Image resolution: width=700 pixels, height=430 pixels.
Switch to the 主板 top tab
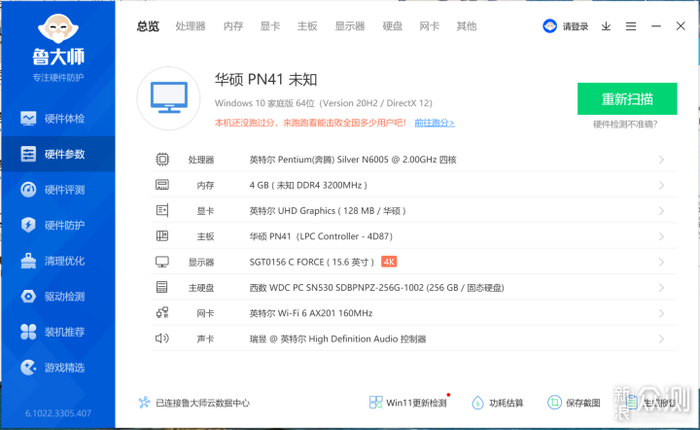(307, 26)
